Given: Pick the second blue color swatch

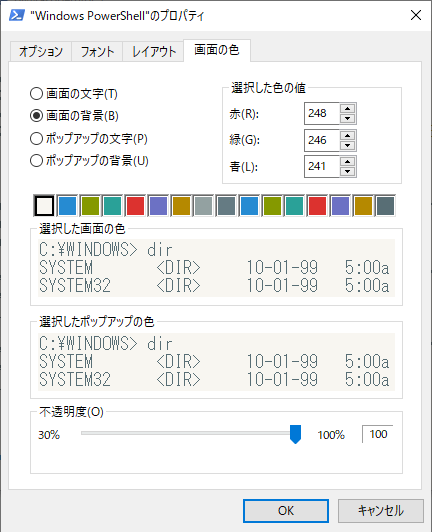Looking at the screenshot, I should [249, 206].
